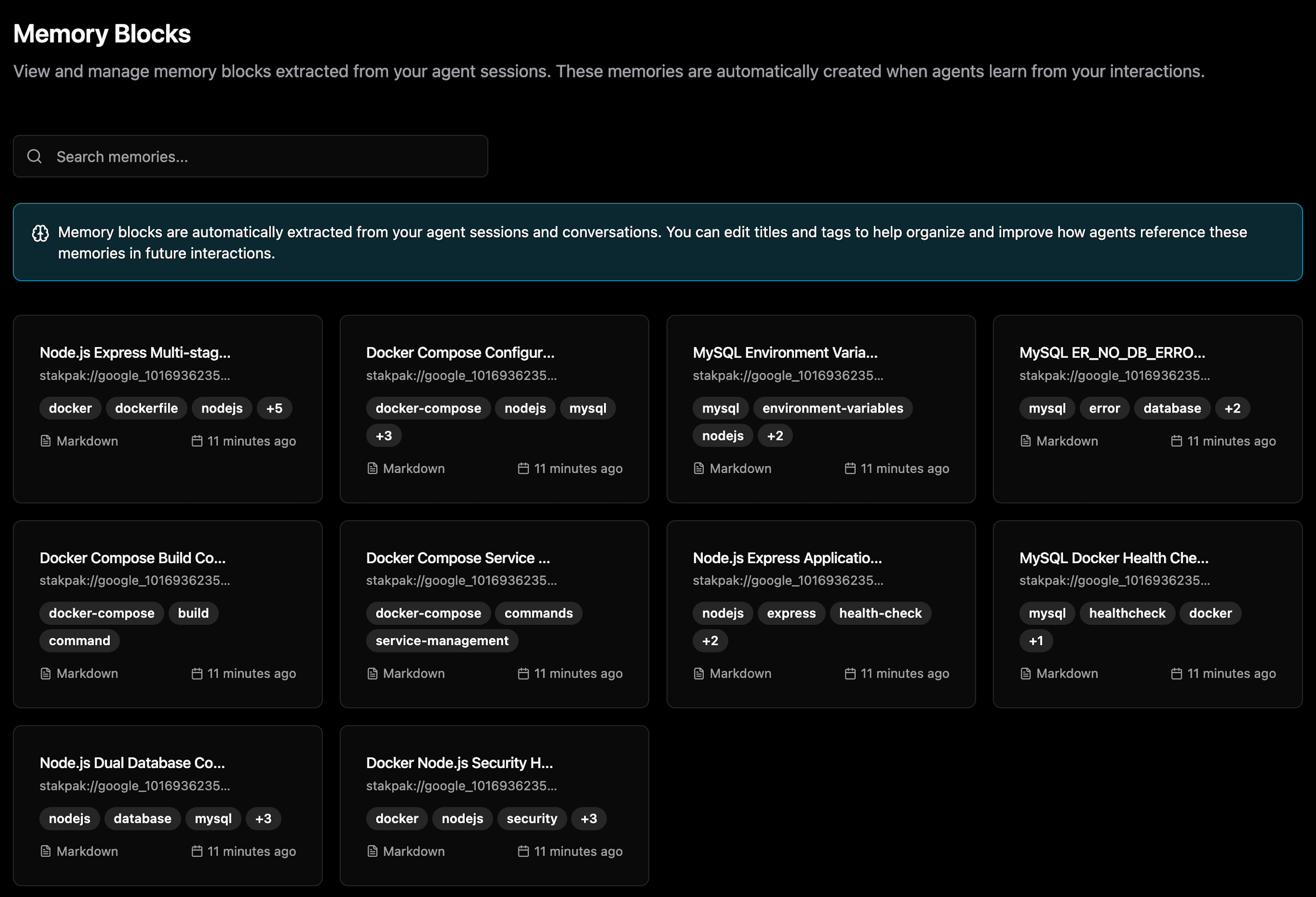This screenshot has width=1316, height=897.
Task: Open the MySQL ER_NO_DB_ERROR memory block title
Action: (1112, 353)
